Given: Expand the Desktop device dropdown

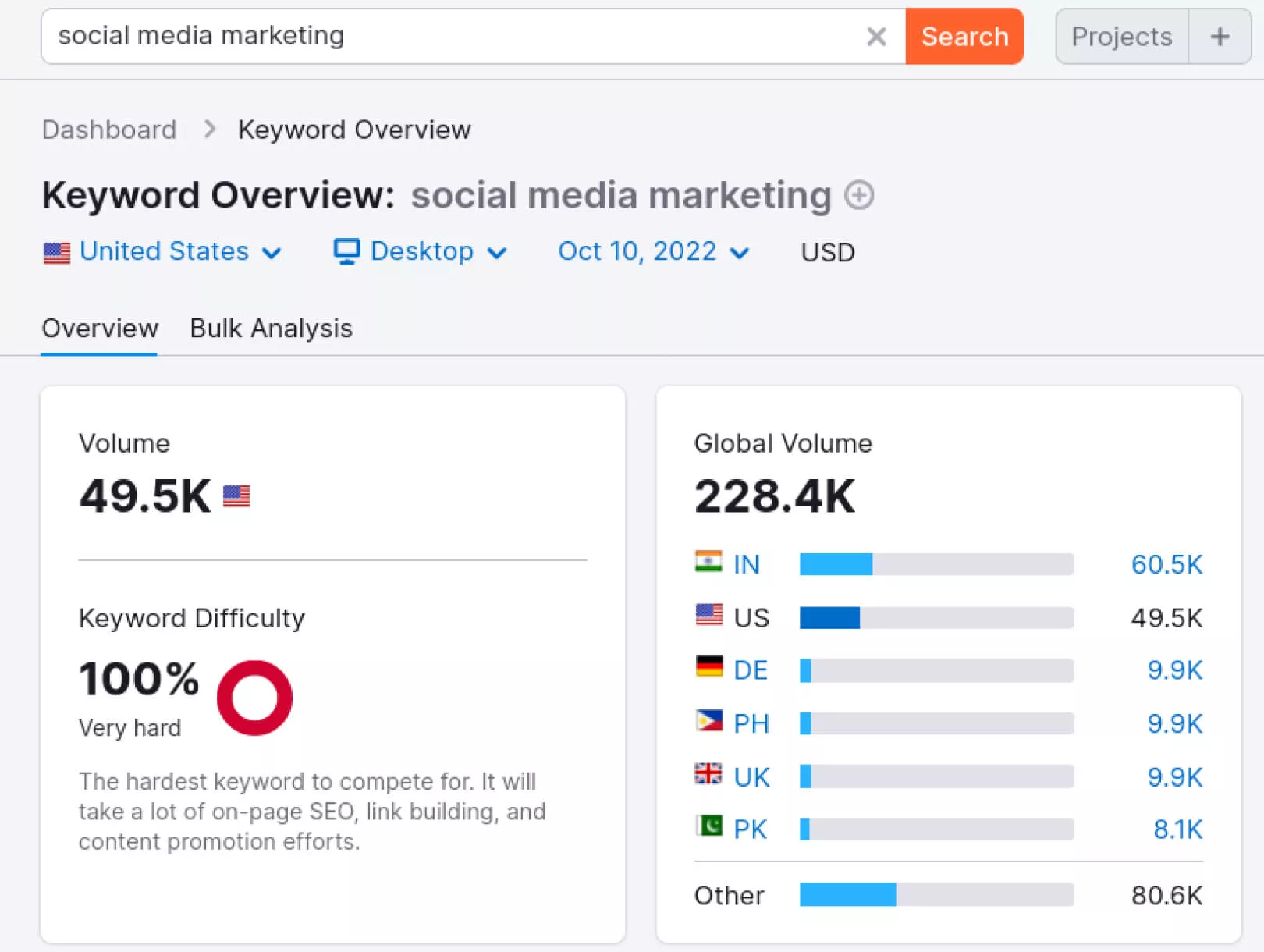Looking at the screenshot, I should tap(421, 252).
